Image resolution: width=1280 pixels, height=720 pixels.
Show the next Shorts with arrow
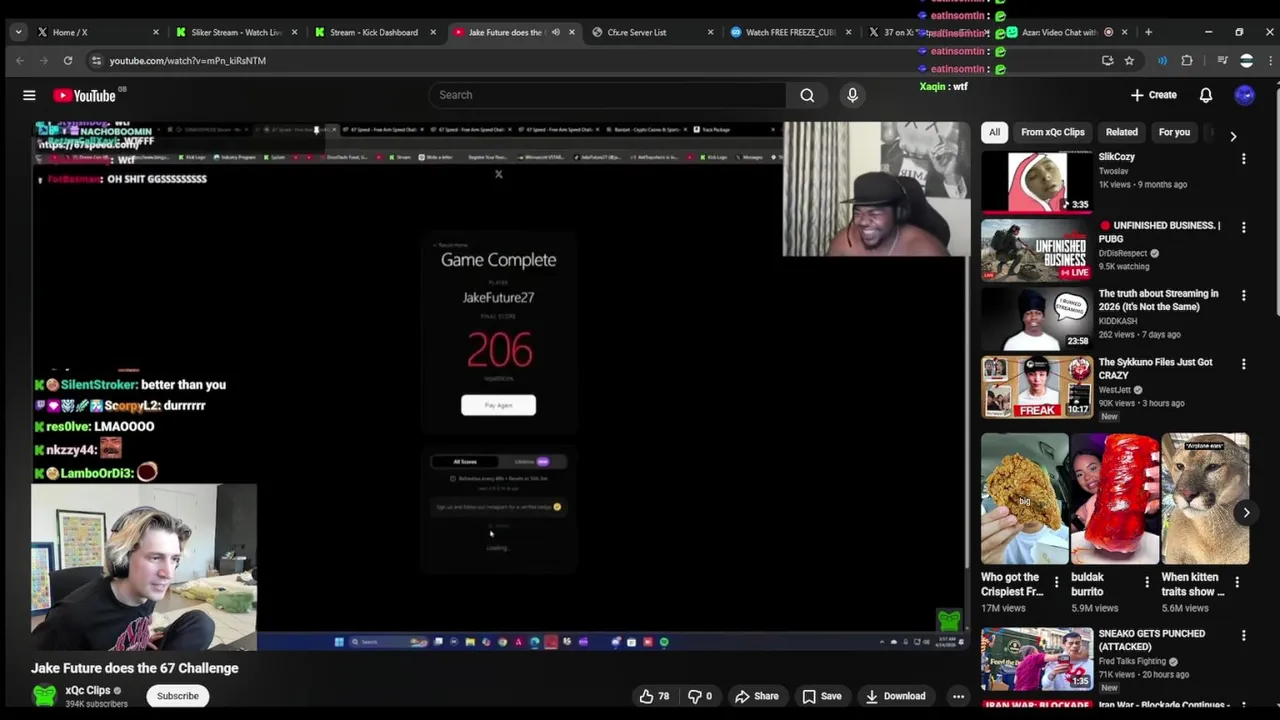(1246, 513)
